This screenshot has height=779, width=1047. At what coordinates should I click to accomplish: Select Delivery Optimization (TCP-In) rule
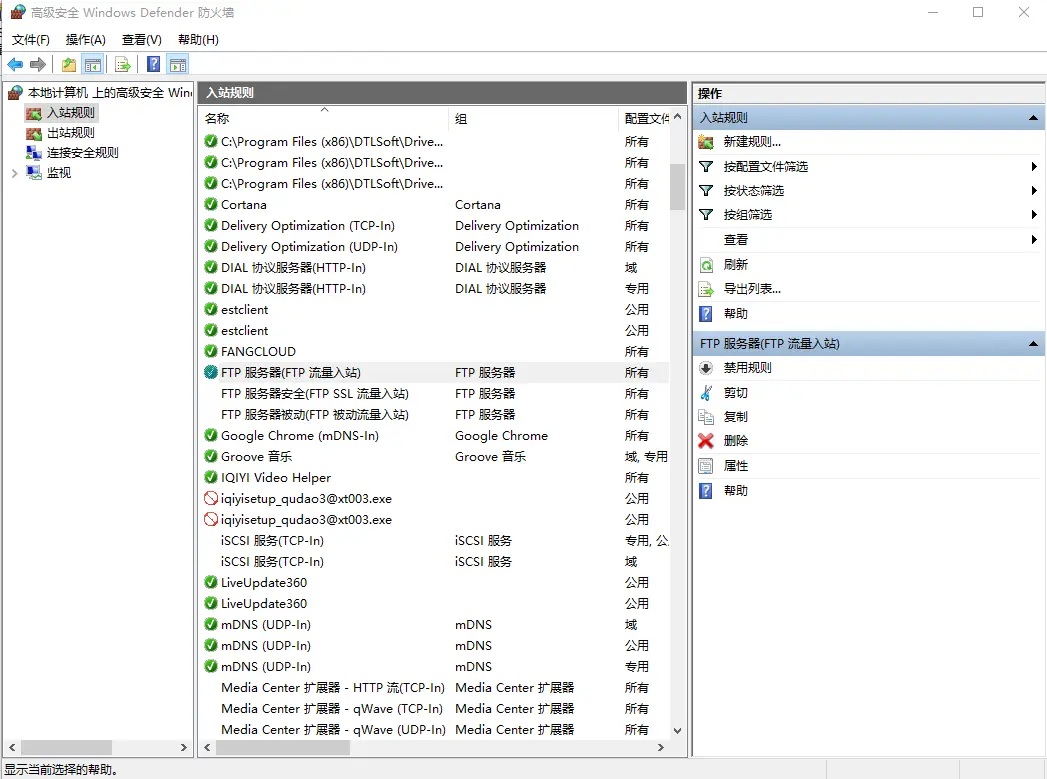click(x=435, y=226)
